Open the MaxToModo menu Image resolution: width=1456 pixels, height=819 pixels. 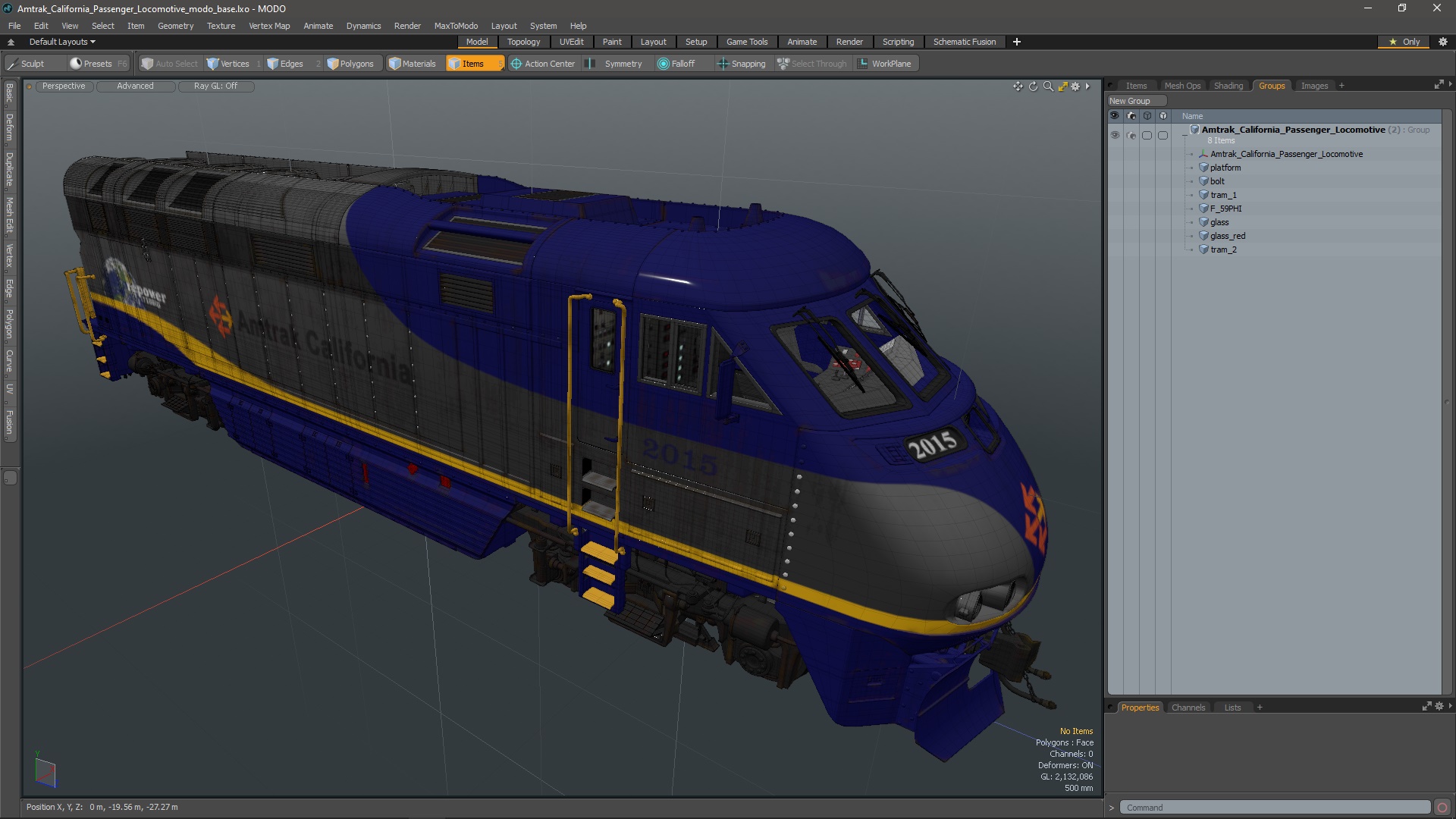456,26
